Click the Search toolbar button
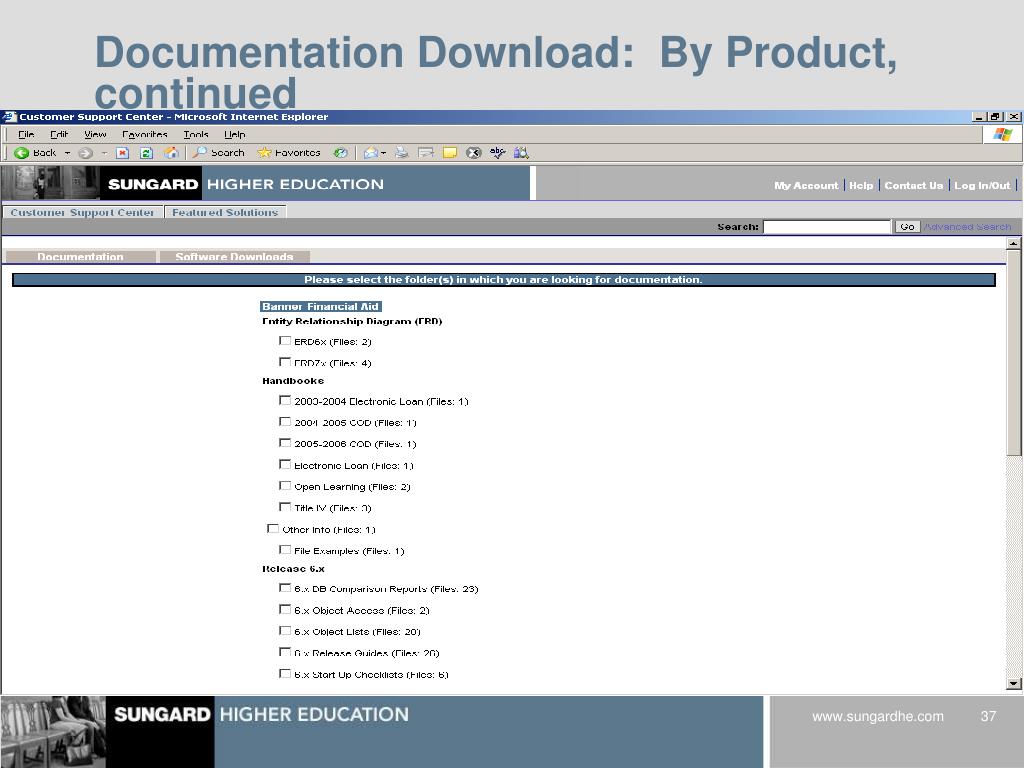 pos(219,153)
